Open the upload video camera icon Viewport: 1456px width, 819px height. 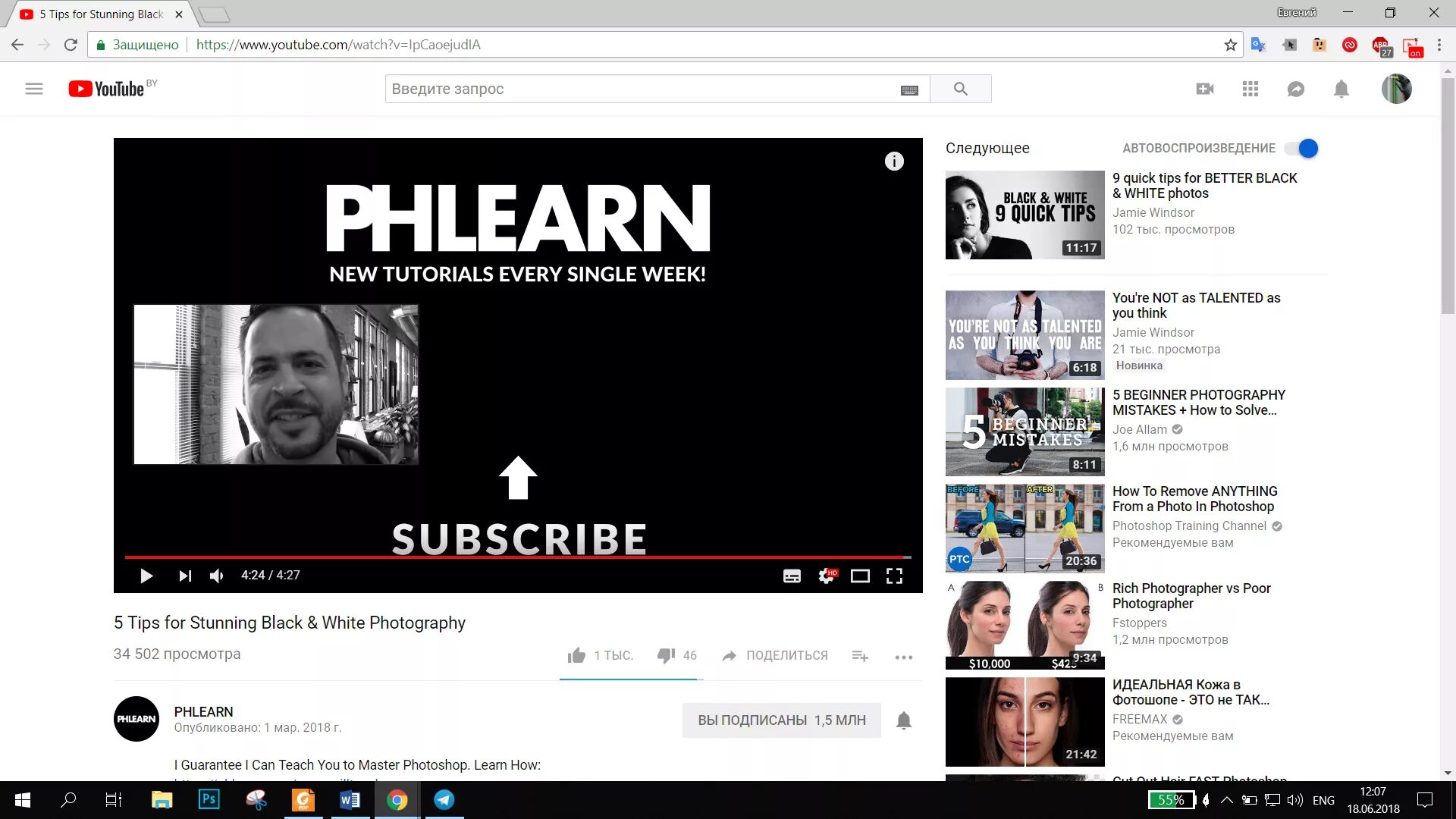click(x=1205, y=89)
